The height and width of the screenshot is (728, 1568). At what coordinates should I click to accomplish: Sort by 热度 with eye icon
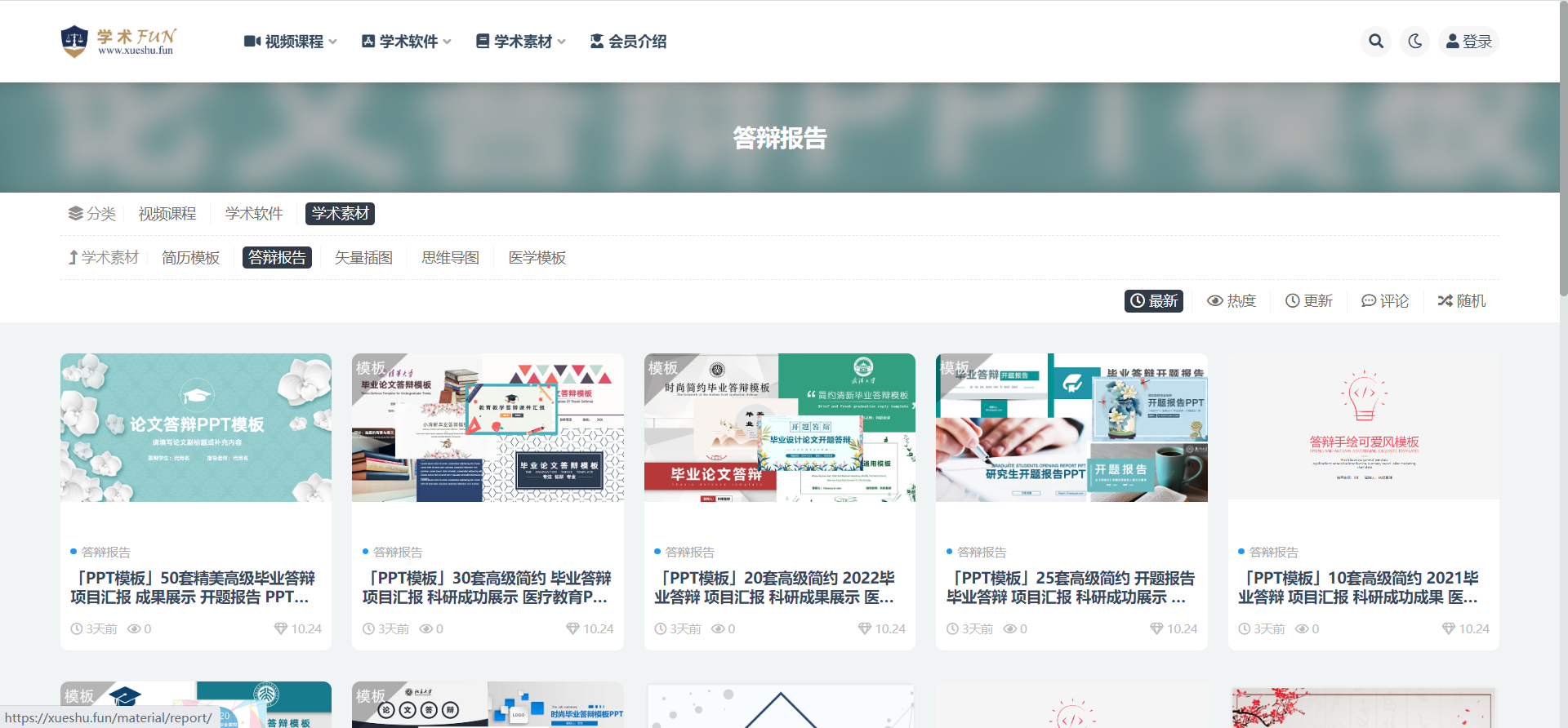coord(1232,301)
